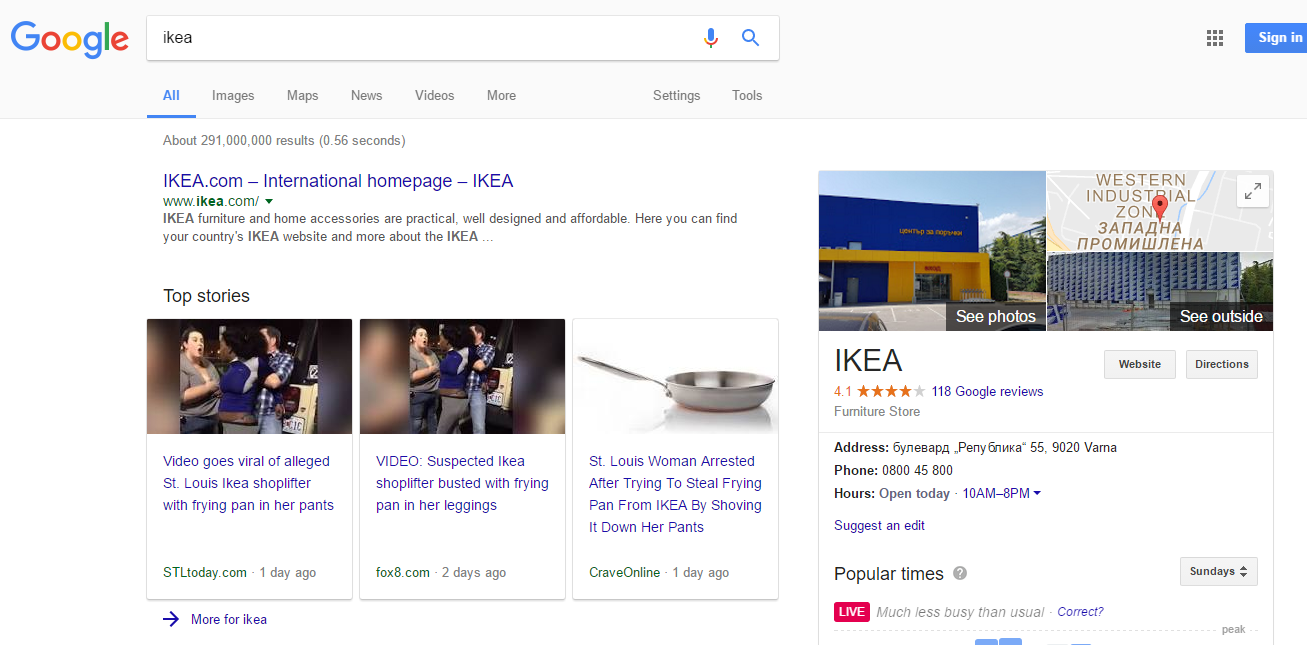The height and width of the screenshot is (645, 1307).
Task: Open Popular times help question mark icon
Action: (x=960, y=573)
